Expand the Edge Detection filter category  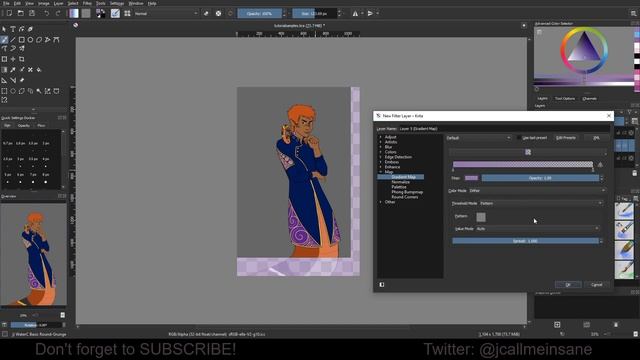point(380,157)
